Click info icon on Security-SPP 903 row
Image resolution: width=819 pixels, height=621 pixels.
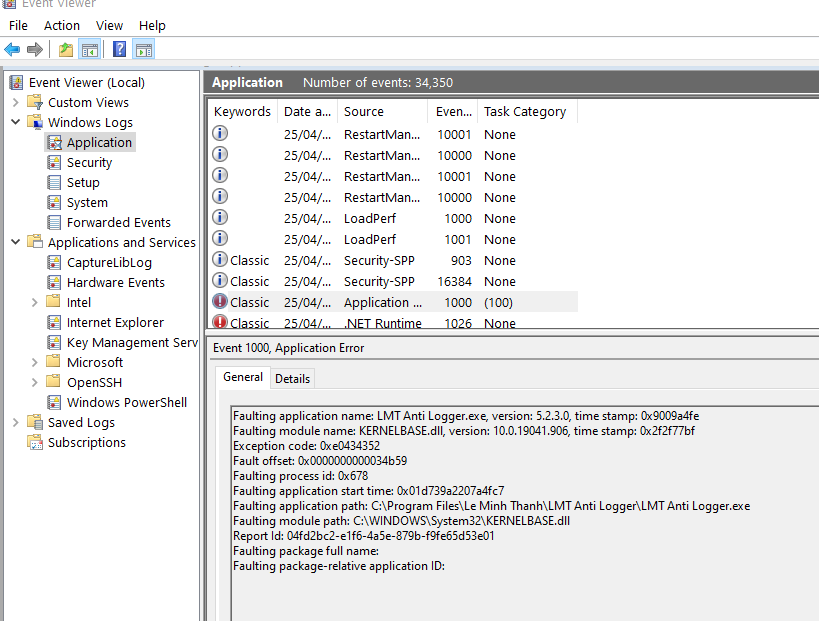(x=220, y=259)
